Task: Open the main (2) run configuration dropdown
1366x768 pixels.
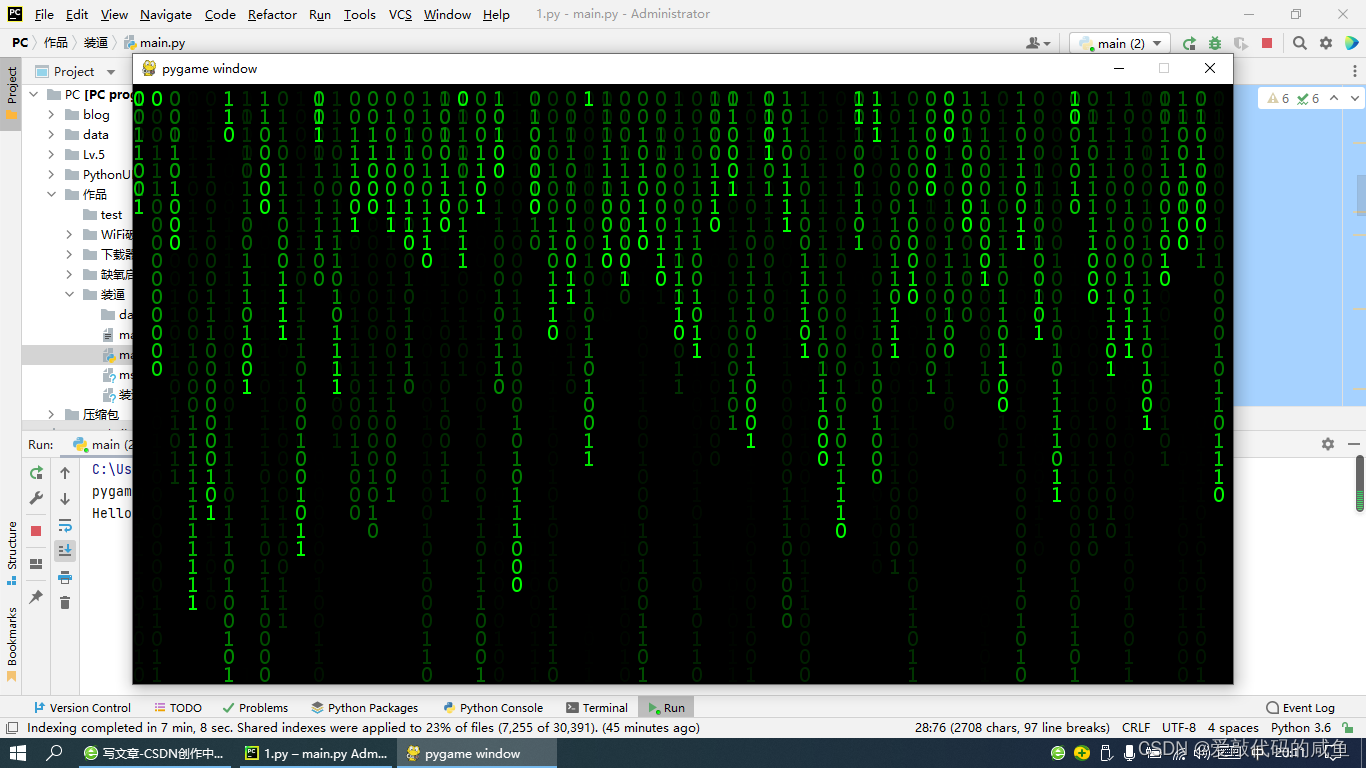Action: [1120, 43]
